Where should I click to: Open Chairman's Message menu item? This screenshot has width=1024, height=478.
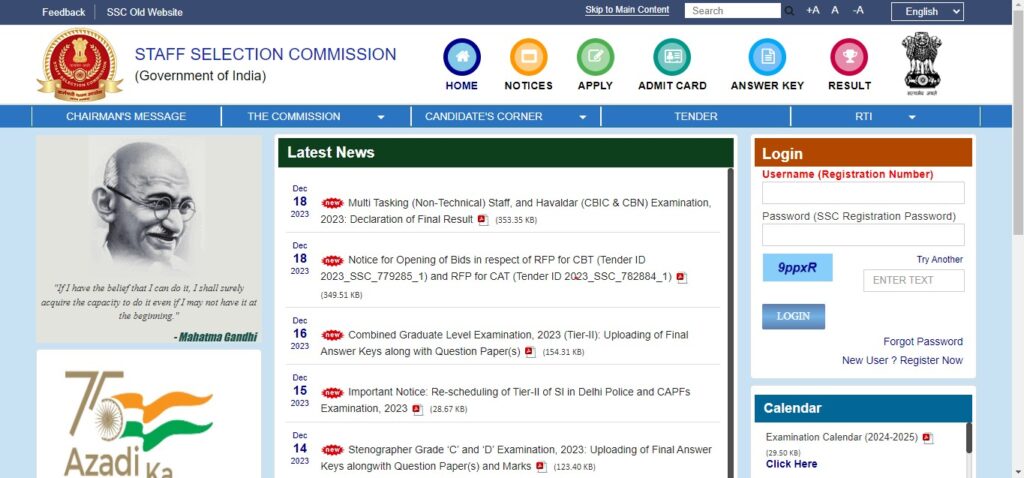[126, 116]
